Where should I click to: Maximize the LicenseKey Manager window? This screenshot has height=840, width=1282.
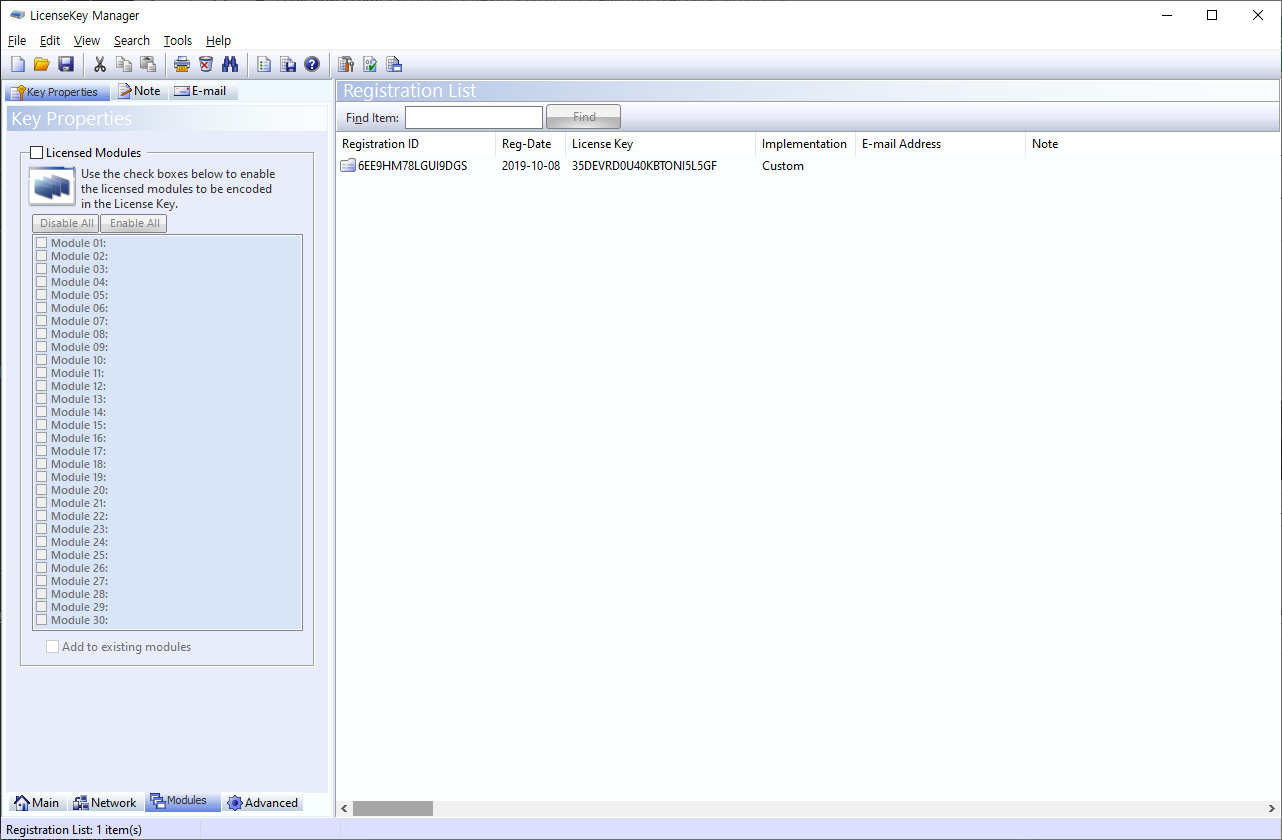(x=1212, y=15)
